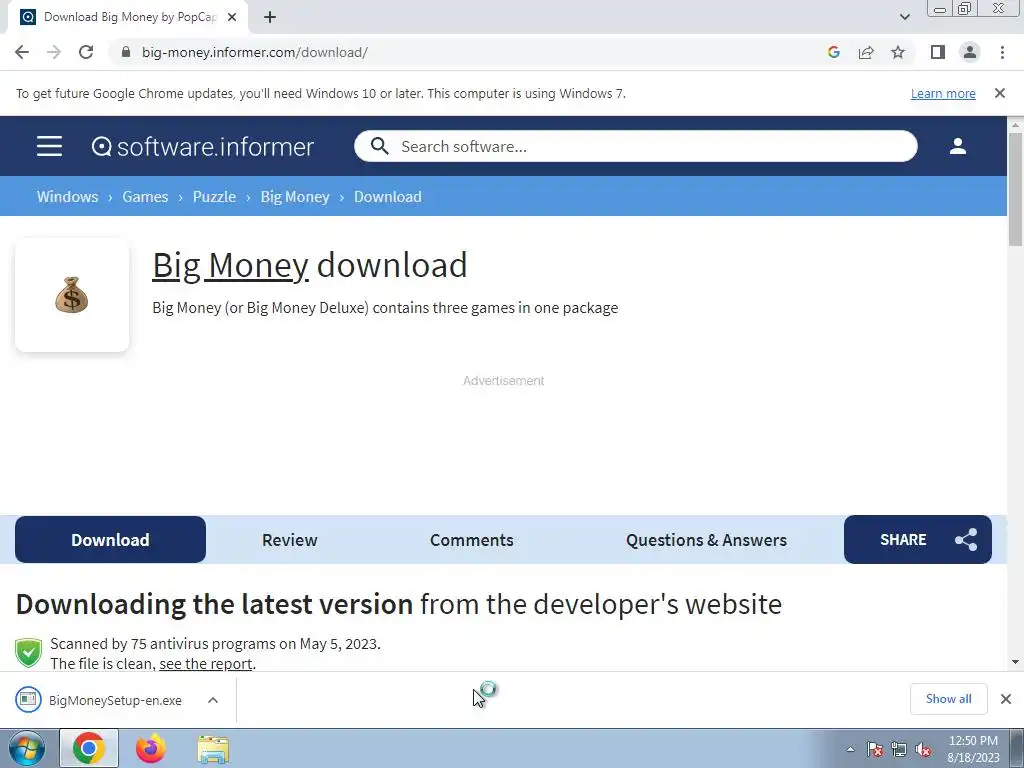Viewport: 1024px width, 768px height.
Task: Click the page vertical scrollbar
Action: pos(1015,189)
